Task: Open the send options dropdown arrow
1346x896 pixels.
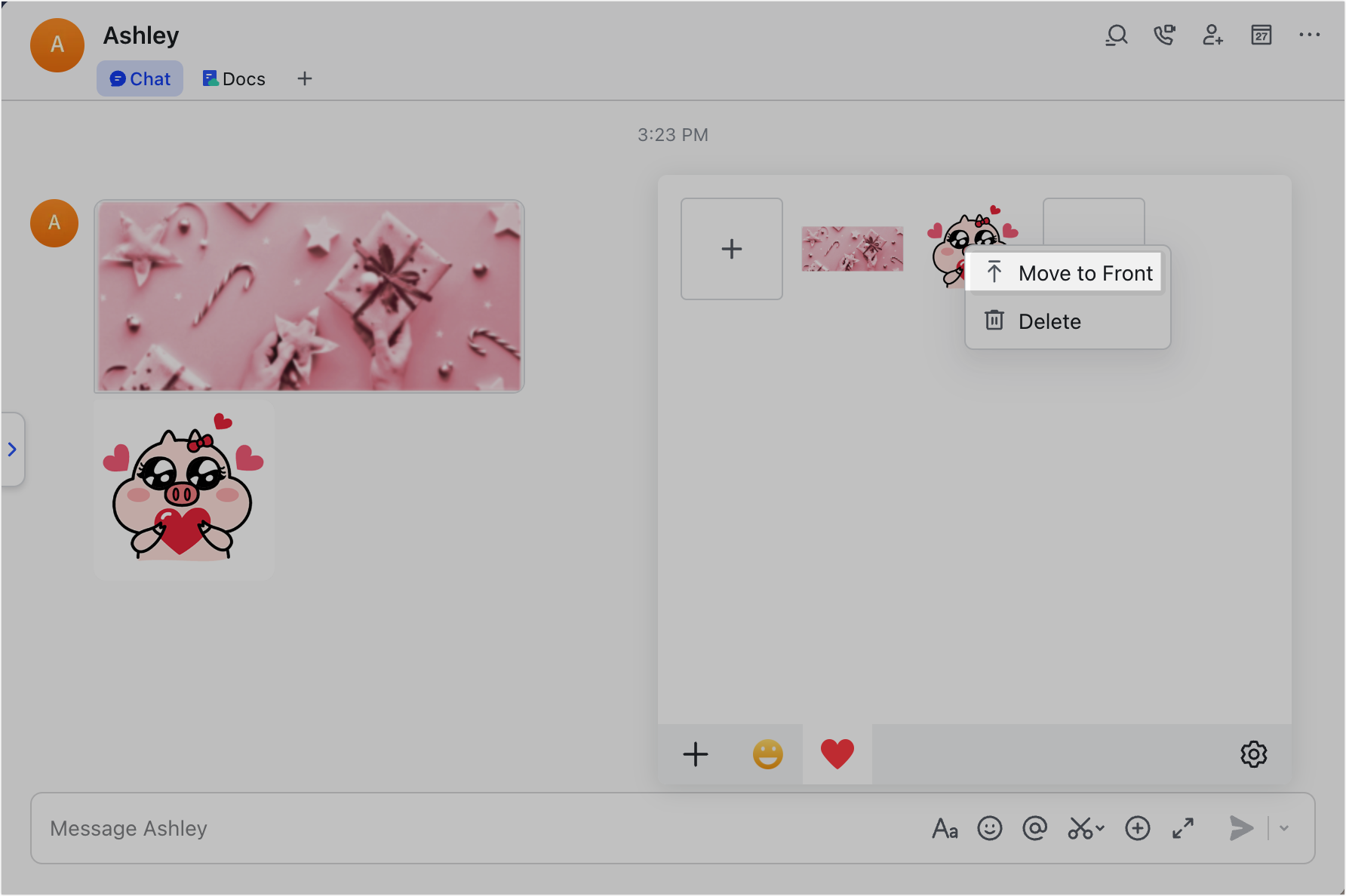Action: pos(1284,828)
